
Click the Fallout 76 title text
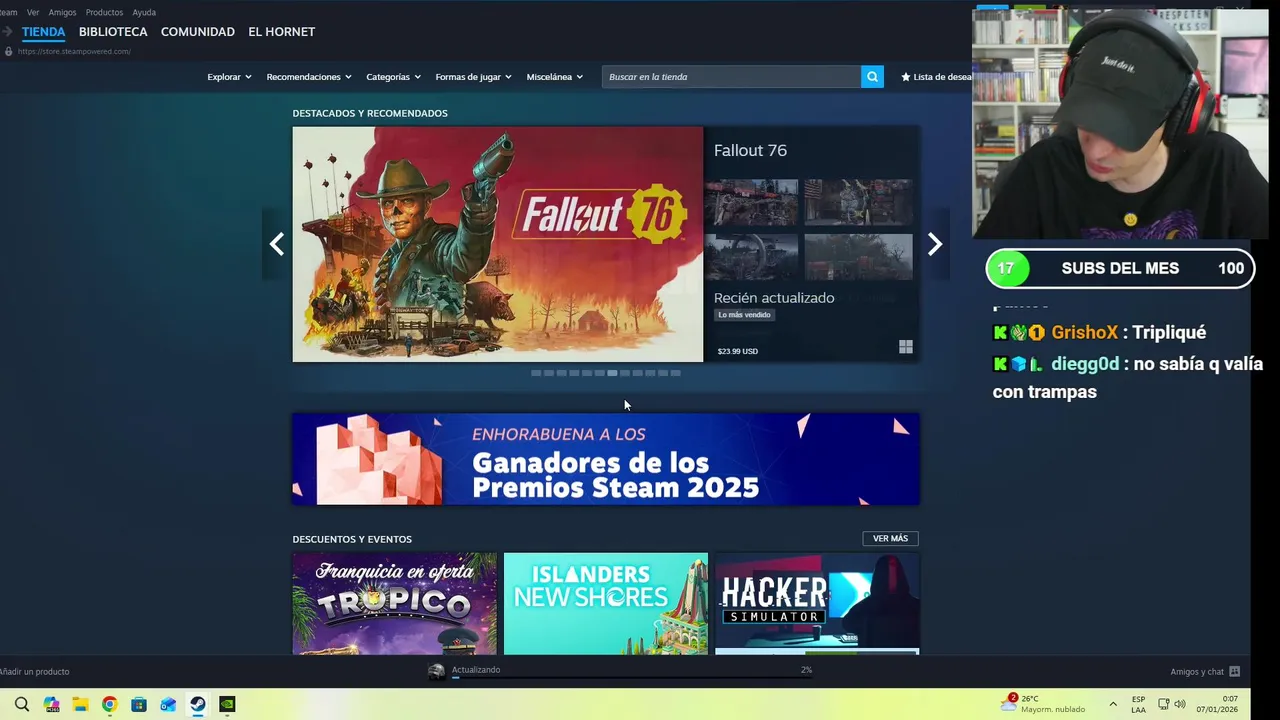750,150
